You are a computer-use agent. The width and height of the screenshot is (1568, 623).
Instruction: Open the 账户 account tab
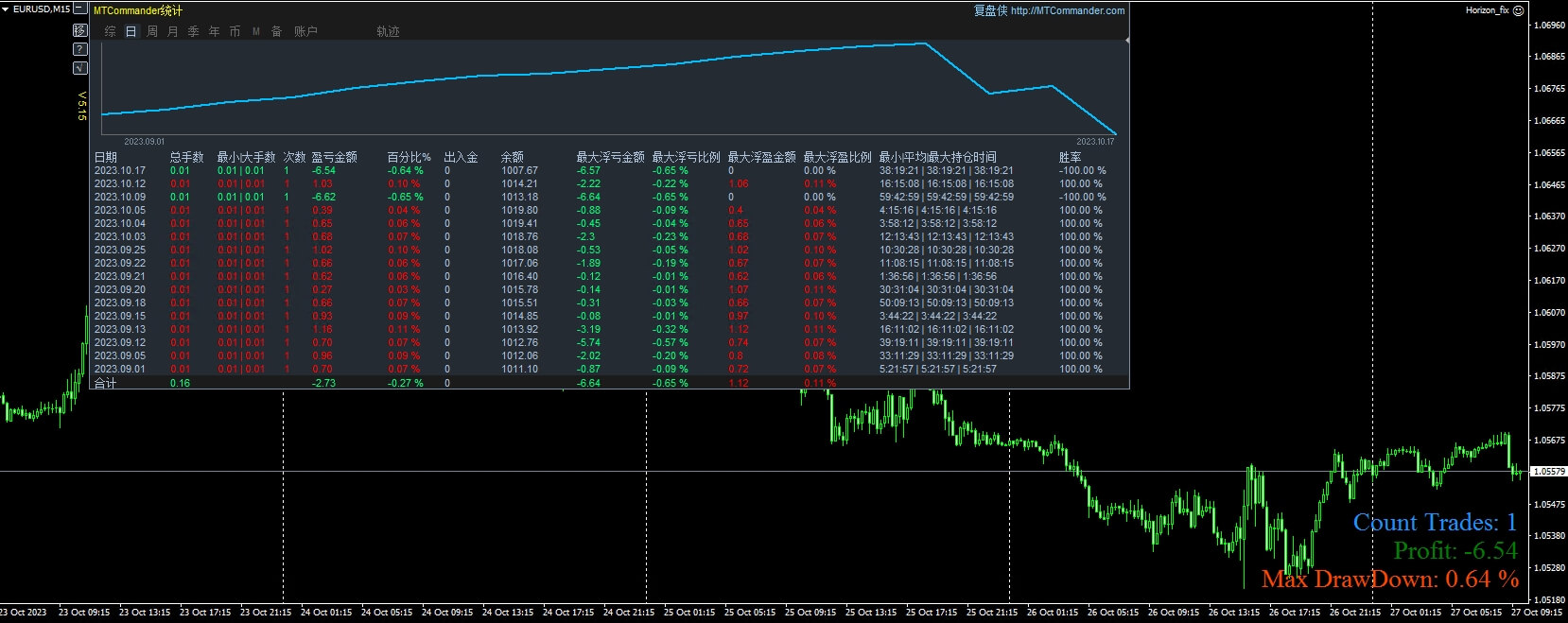305,31
